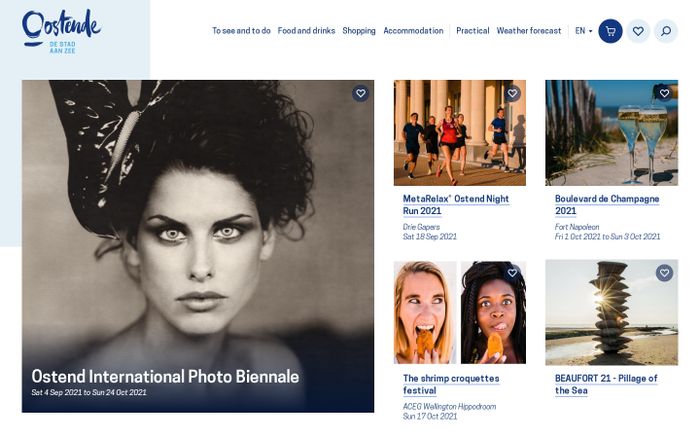Open the Food and drinks menu
The image size is (700, 438).
coord(306,31)
